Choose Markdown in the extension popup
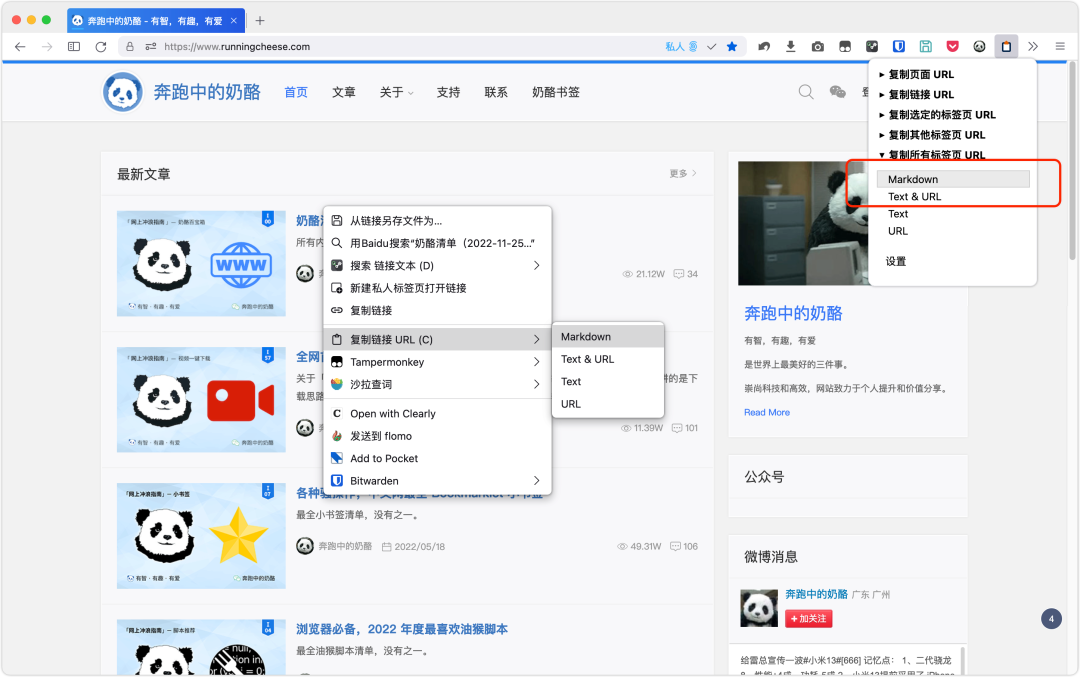 click(953, 179)
